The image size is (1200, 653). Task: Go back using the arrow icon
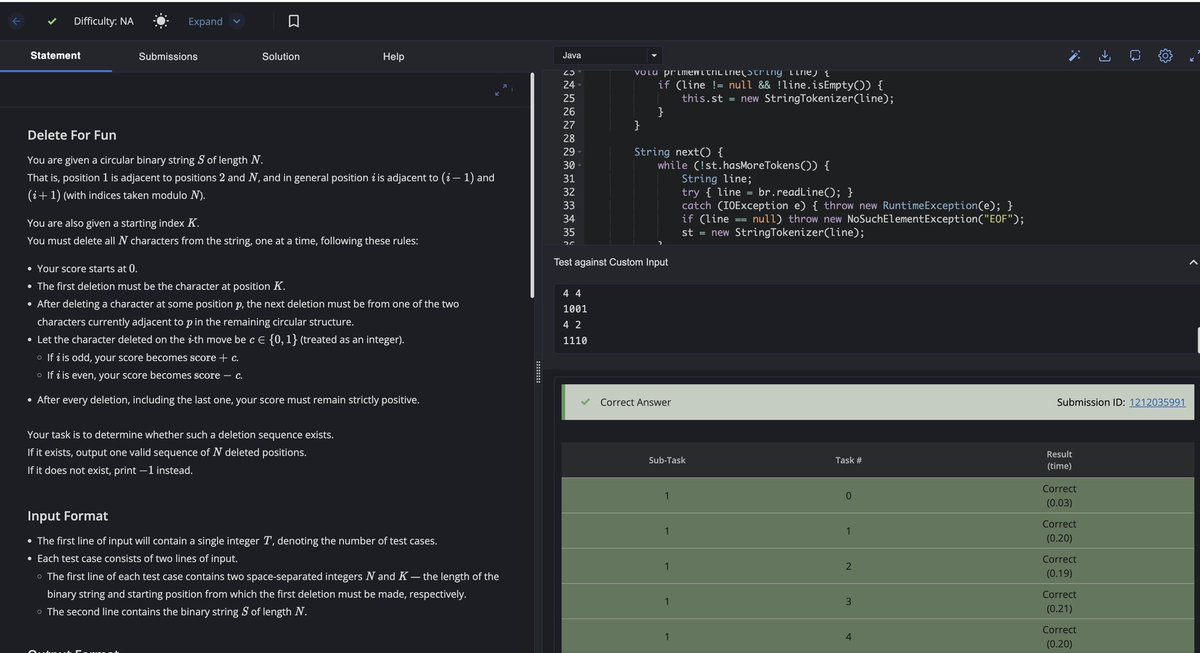pos(18,21)
